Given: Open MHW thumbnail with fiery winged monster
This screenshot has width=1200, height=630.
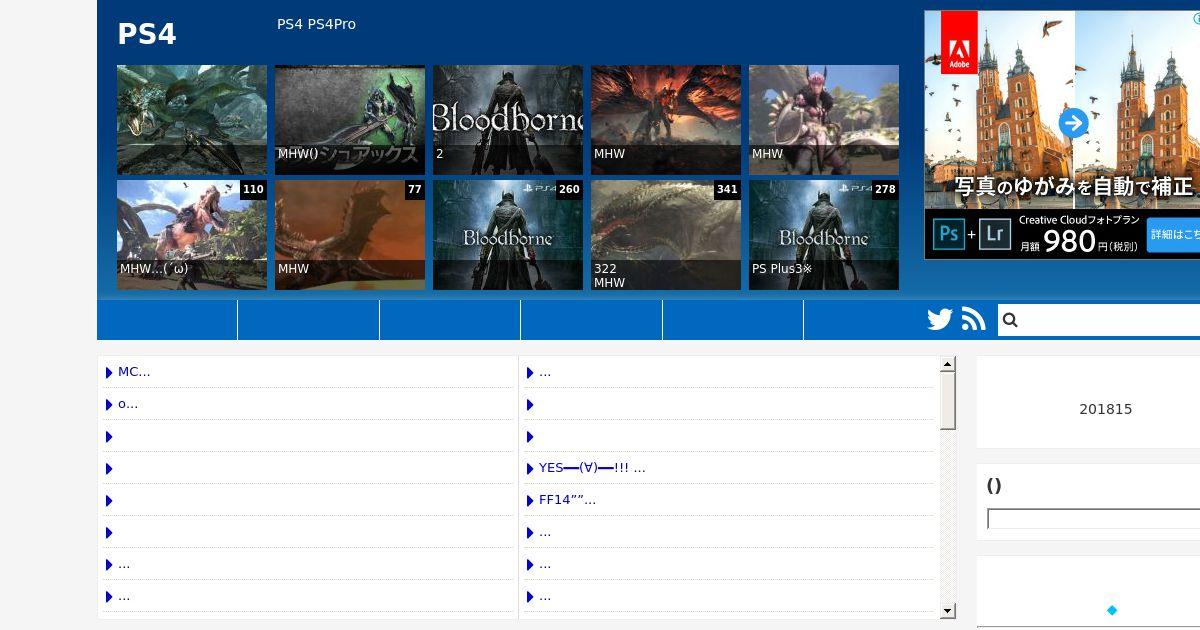Looking at the screenshot, I should point(666,120).
